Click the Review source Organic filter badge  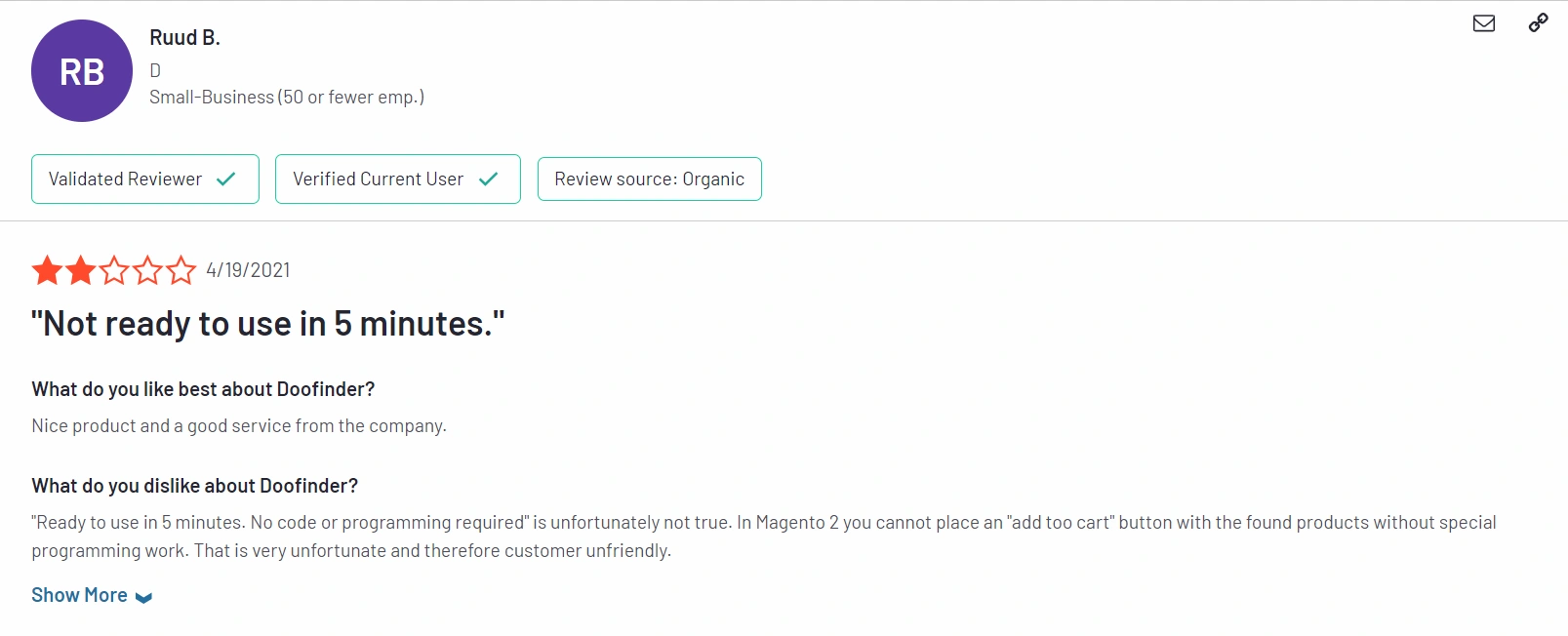tap(649, 179)
